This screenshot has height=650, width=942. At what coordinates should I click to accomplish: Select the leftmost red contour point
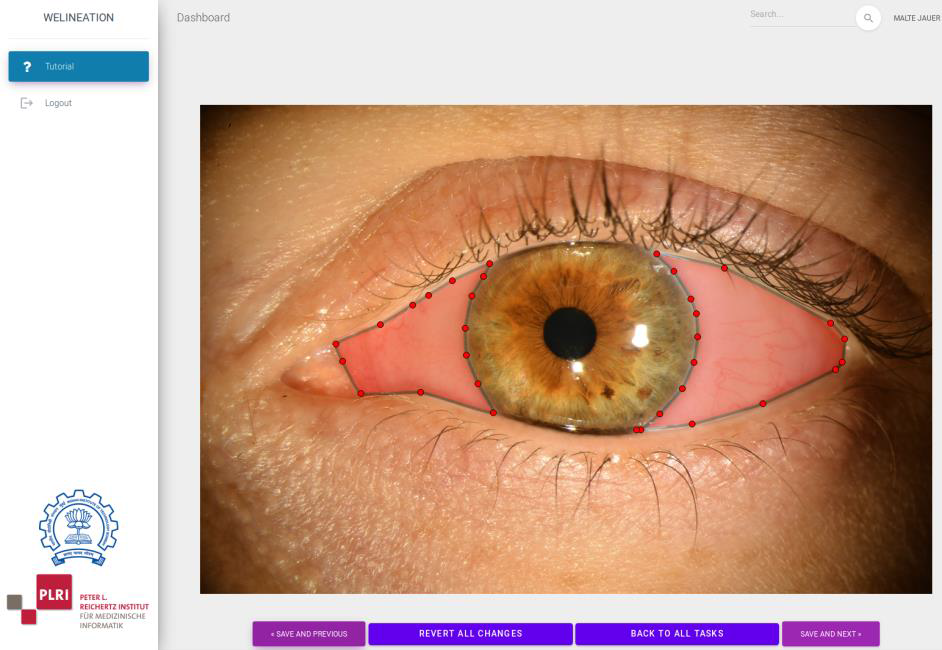pos(336,344)
